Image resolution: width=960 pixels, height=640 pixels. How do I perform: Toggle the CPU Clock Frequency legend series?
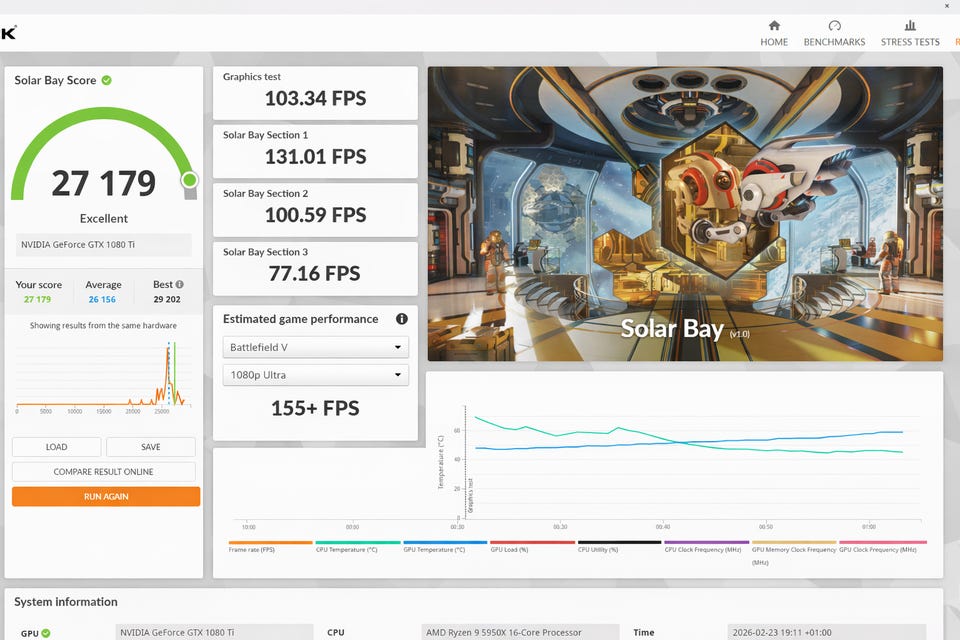(707, 546)
